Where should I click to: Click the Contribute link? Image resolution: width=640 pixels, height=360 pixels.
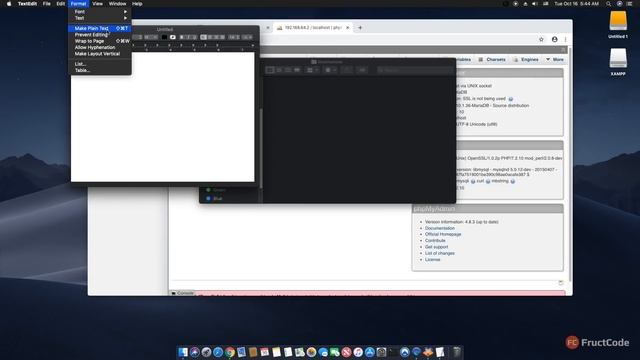(435, 240)
